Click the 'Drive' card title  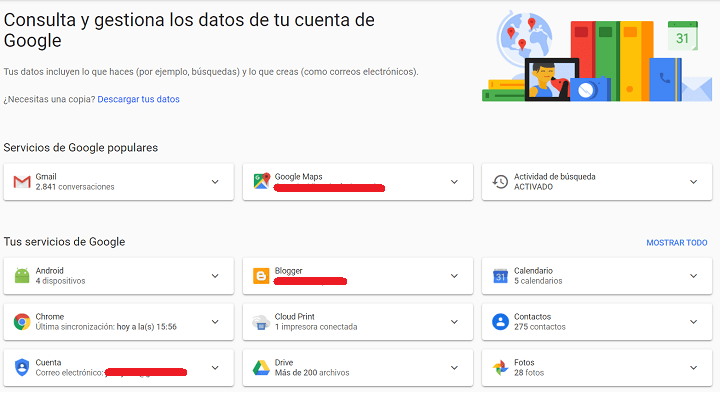[284, 363]
